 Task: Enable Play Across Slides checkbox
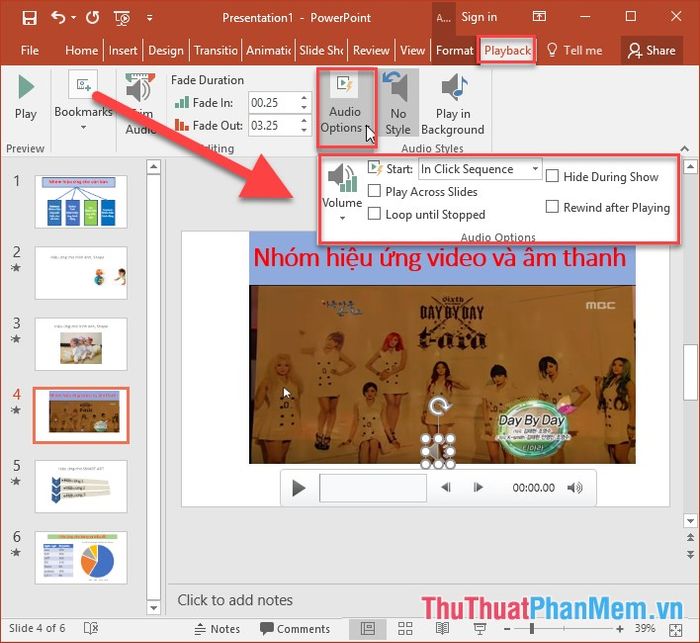tap(374, 191)
